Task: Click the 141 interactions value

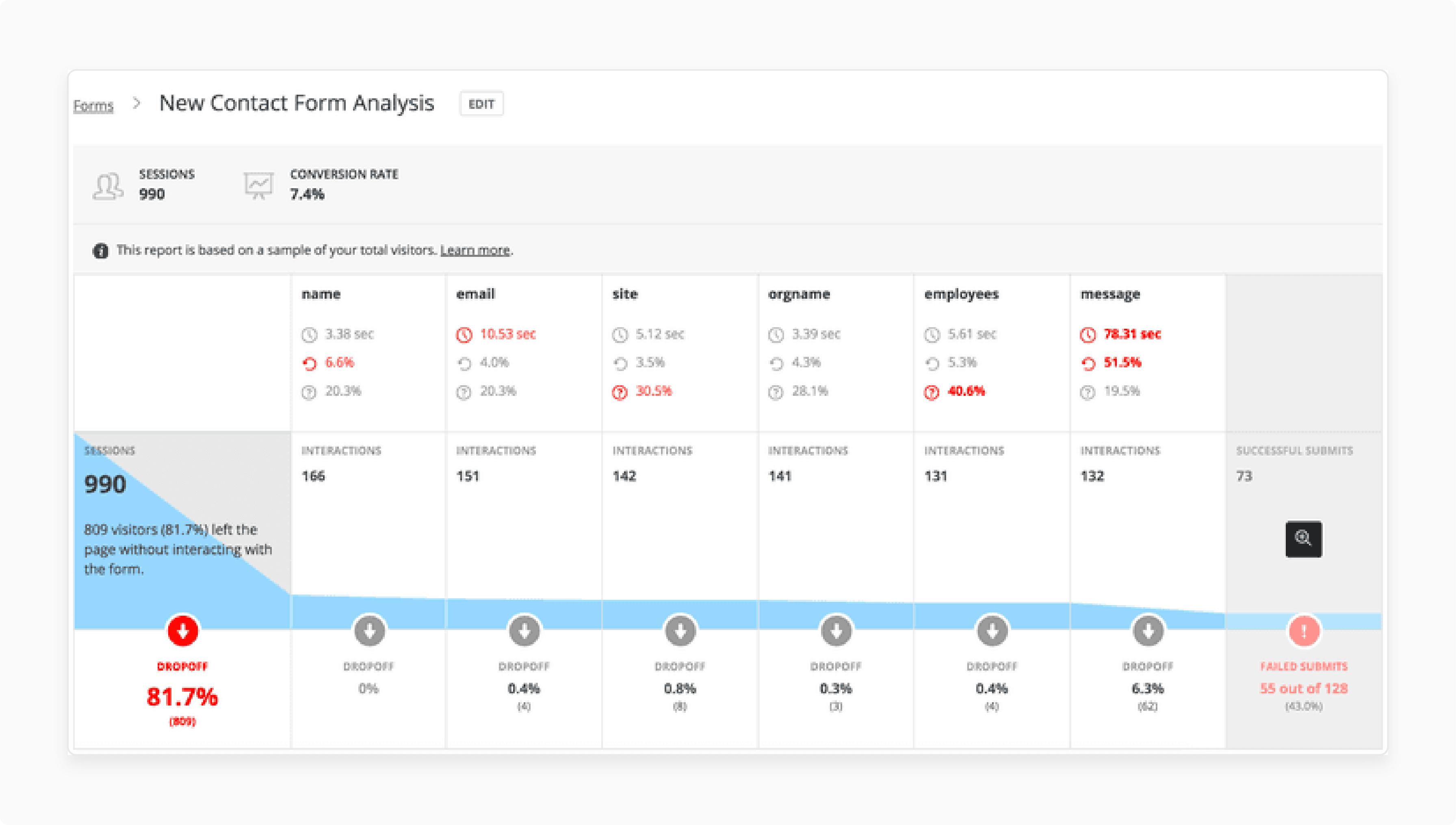Action: click(780, 476)
